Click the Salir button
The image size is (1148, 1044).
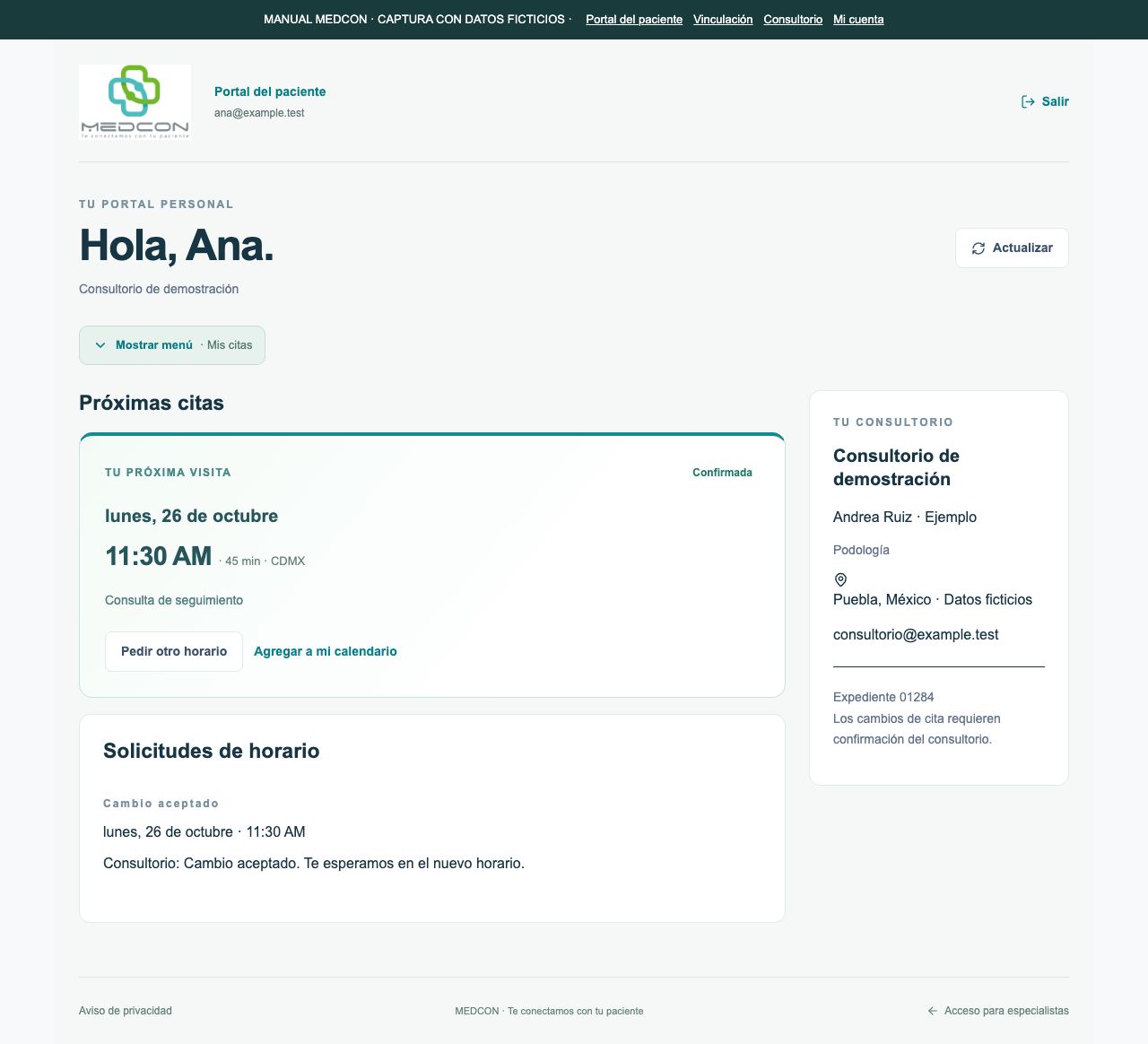pyautogui.click(x=1045, y=102)
